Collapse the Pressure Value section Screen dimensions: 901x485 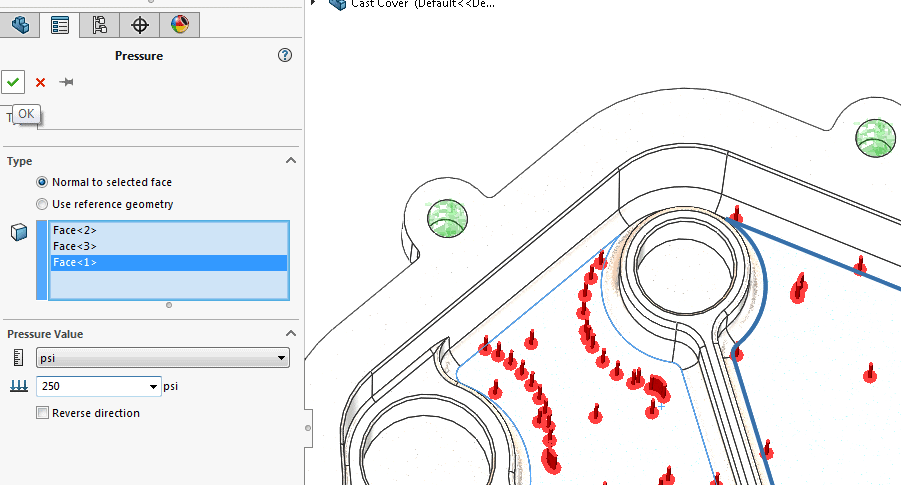pos(291,334)
